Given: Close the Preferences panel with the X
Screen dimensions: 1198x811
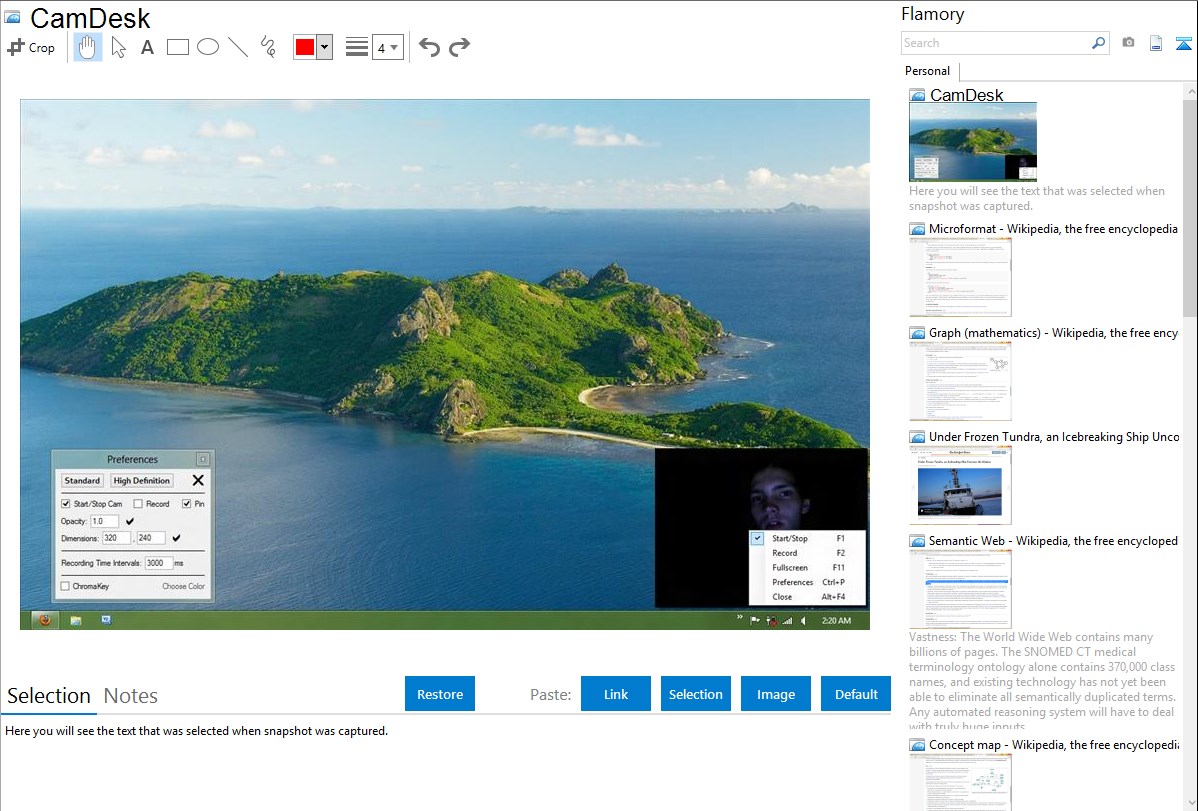Looking at the screenshot, I should [198, 480].
